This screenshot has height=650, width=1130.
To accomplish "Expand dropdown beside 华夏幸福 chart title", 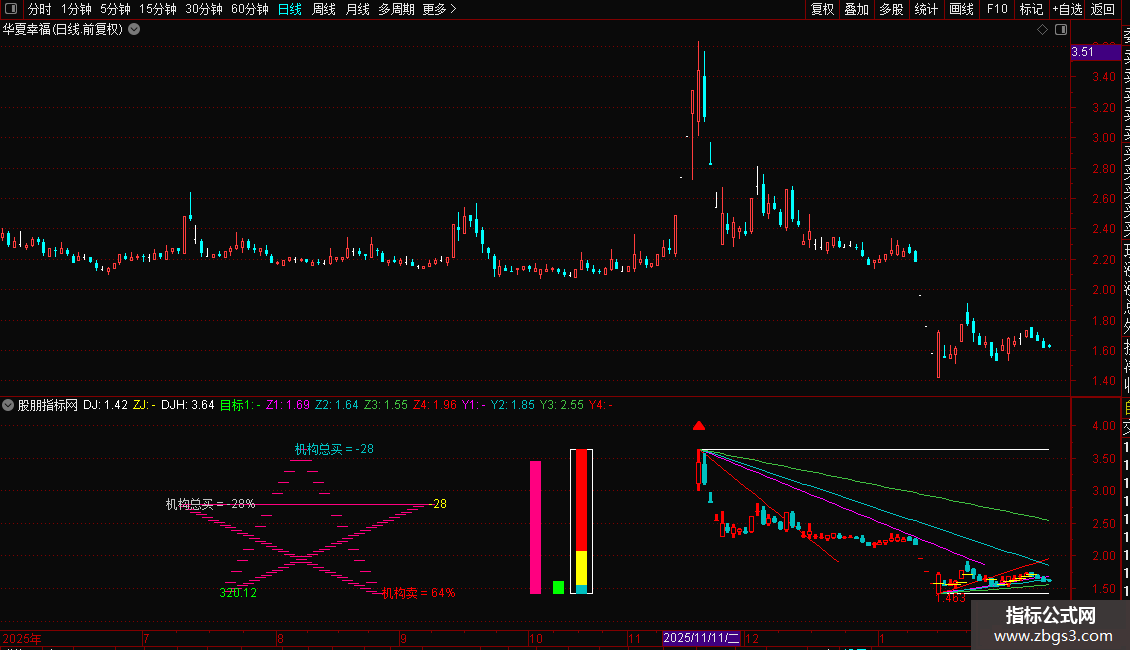I will (x=134, y=30).
